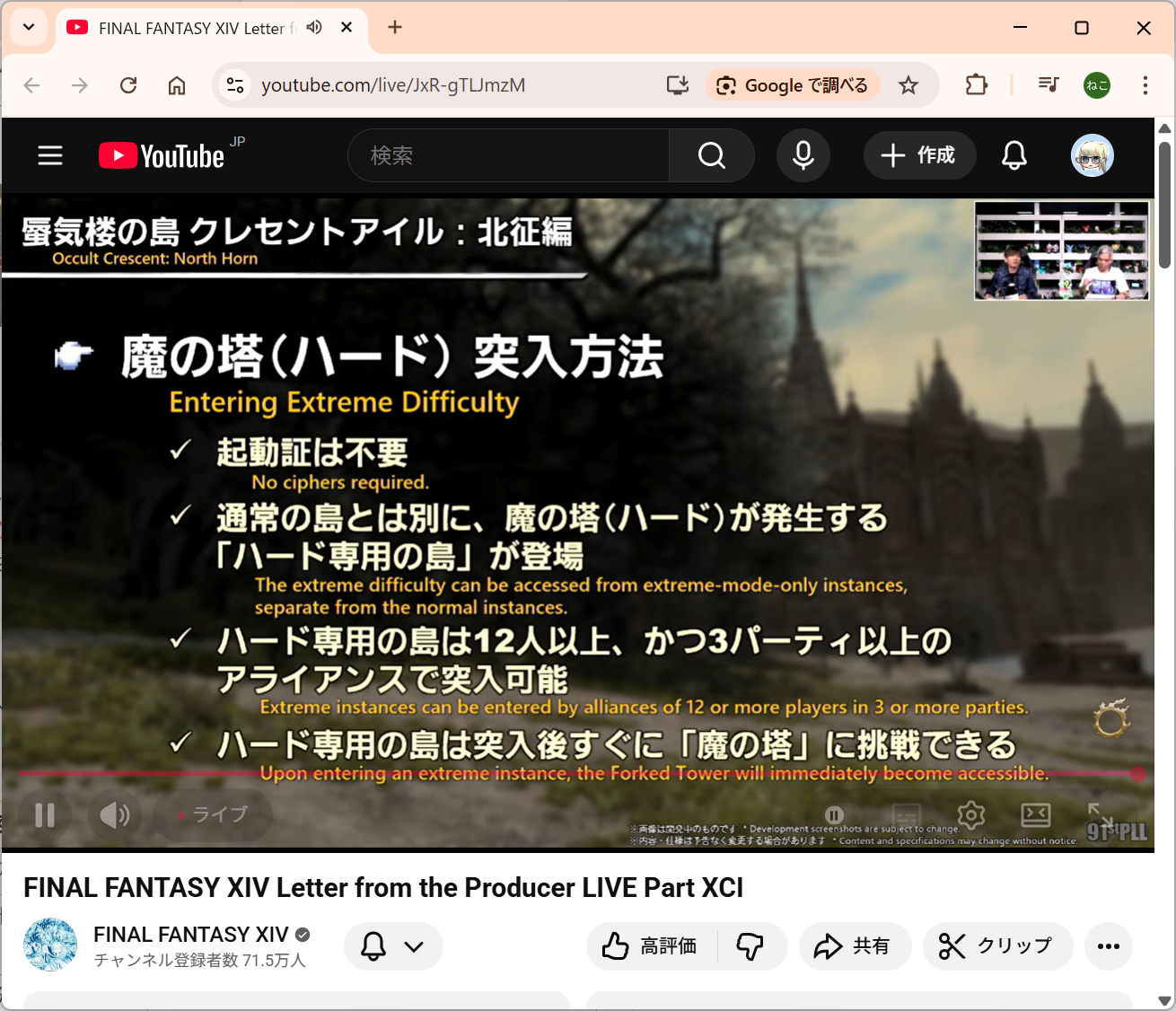This screenshot has width=1176, height=1011.
Task: Open the YouTube hamburger guide menu
Action: (x=50, y=156)
